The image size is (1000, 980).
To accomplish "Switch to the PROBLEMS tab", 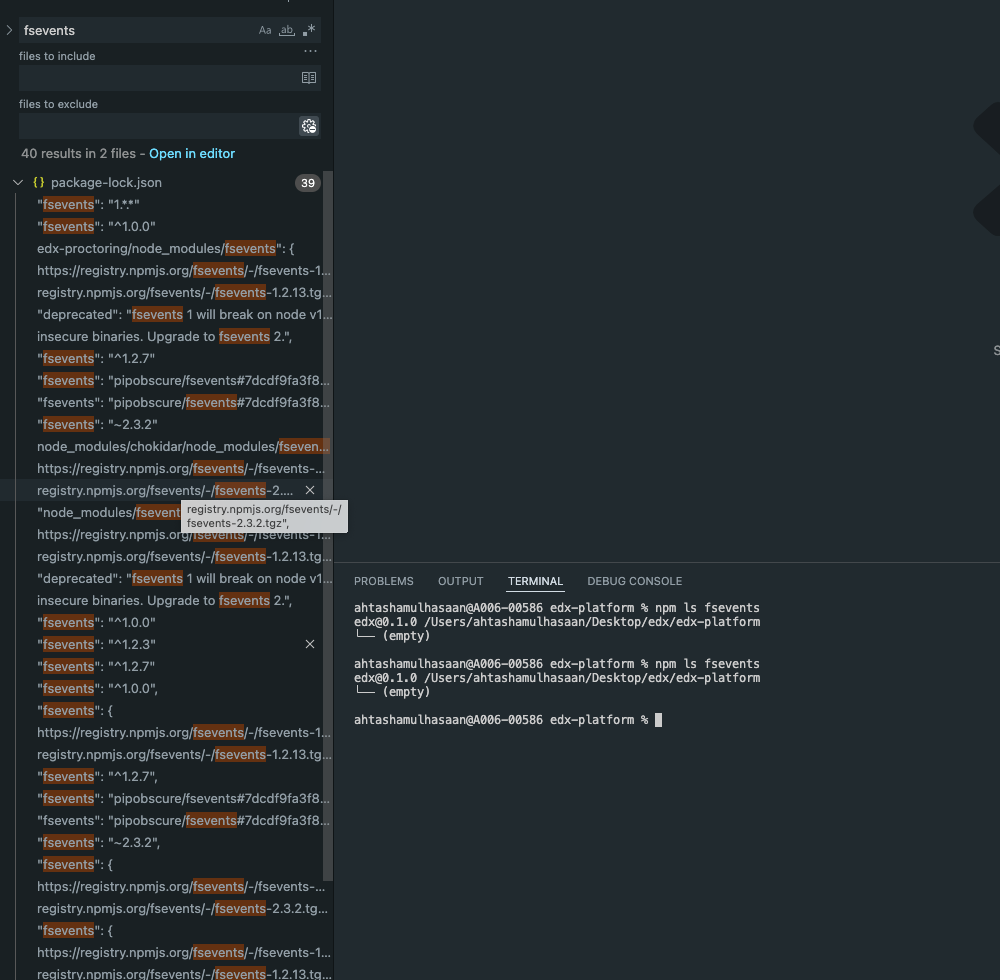I will [x=384, y=581].
